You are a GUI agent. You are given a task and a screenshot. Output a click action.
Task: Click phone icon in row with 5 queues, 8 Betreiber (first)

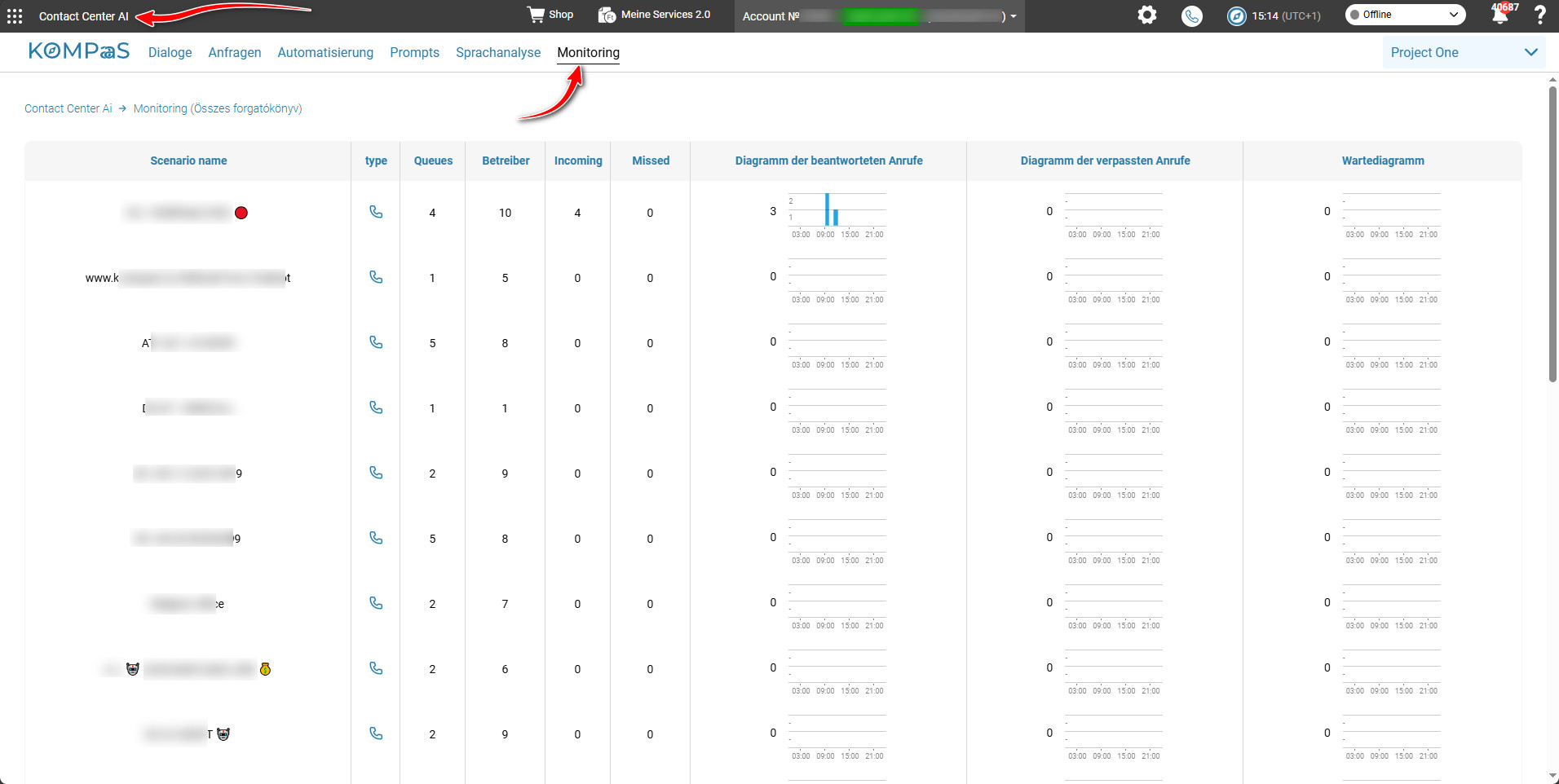pos(376,342)
